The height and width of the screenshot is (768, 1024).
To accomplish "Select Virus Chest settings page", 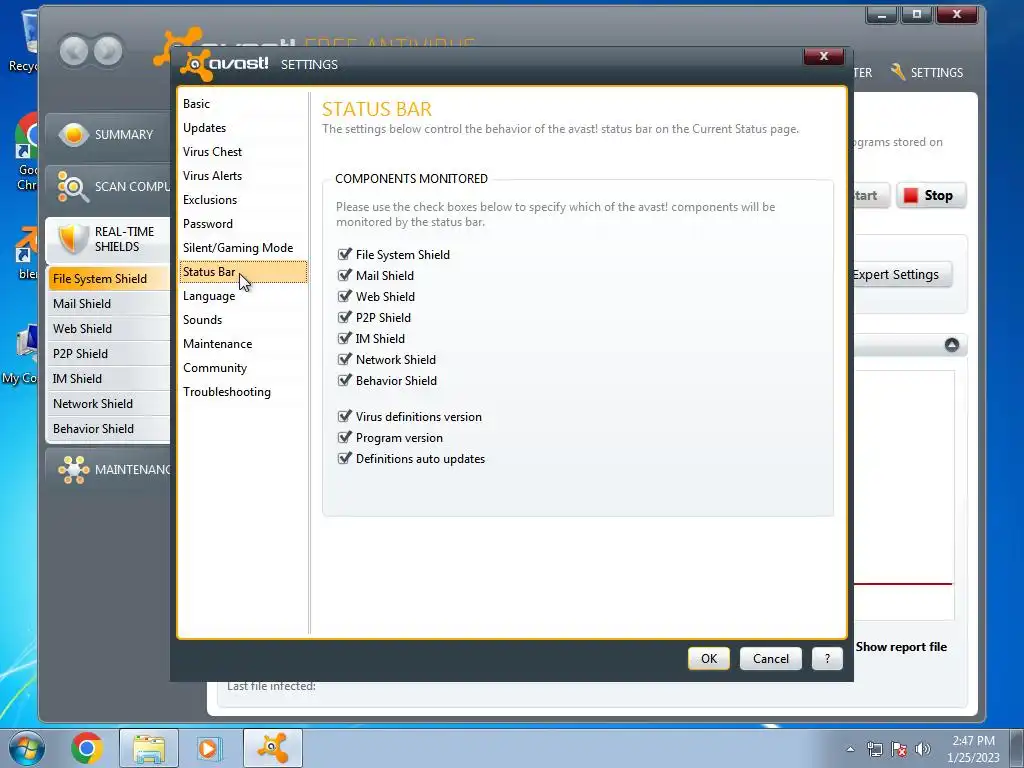I will (x=243, y=152).
